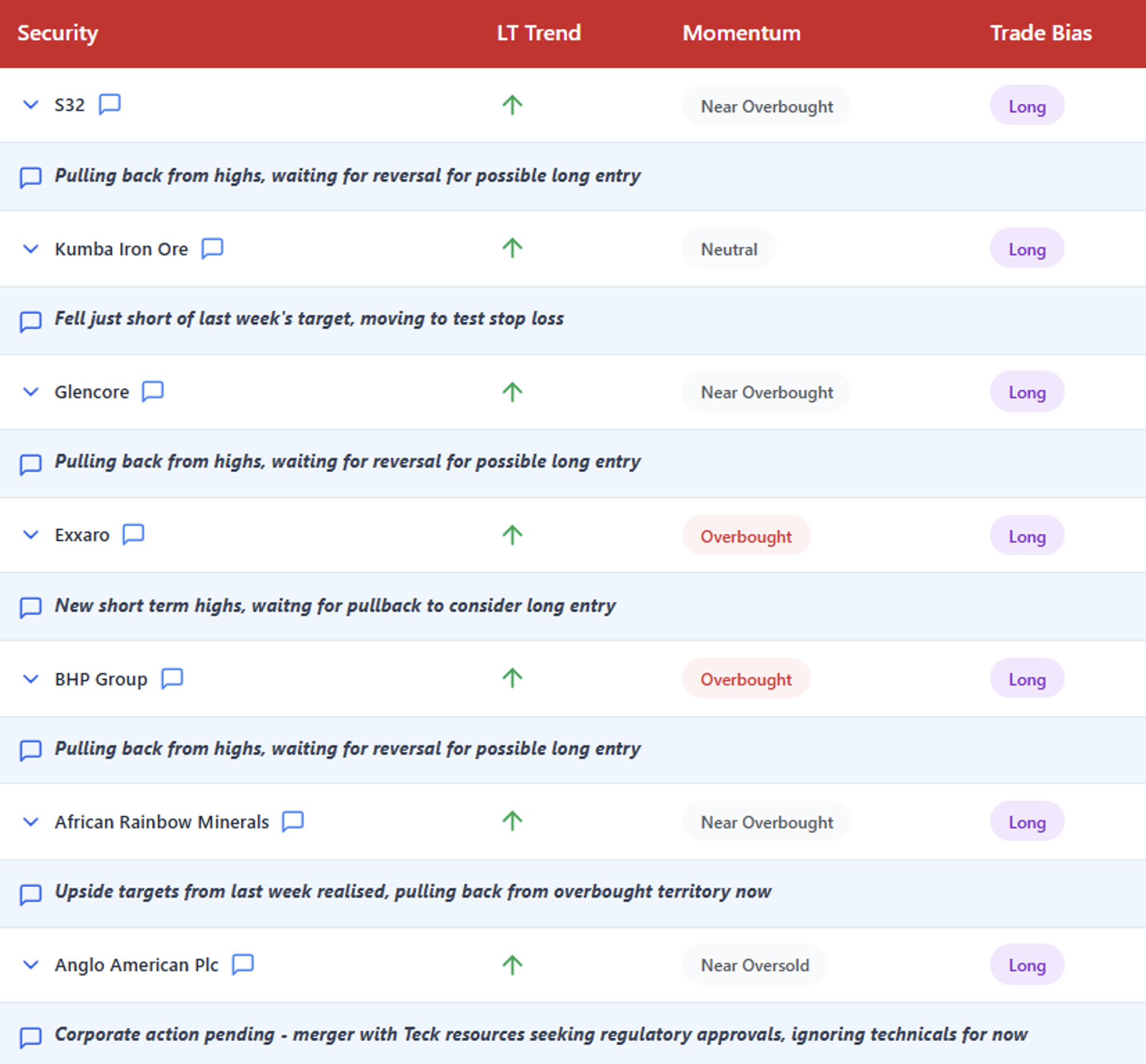Open African Rainbow Minerals comment icon
Image resolution: width=1146 pixels, height=1064 pixels.
click(x=292, y=822)
